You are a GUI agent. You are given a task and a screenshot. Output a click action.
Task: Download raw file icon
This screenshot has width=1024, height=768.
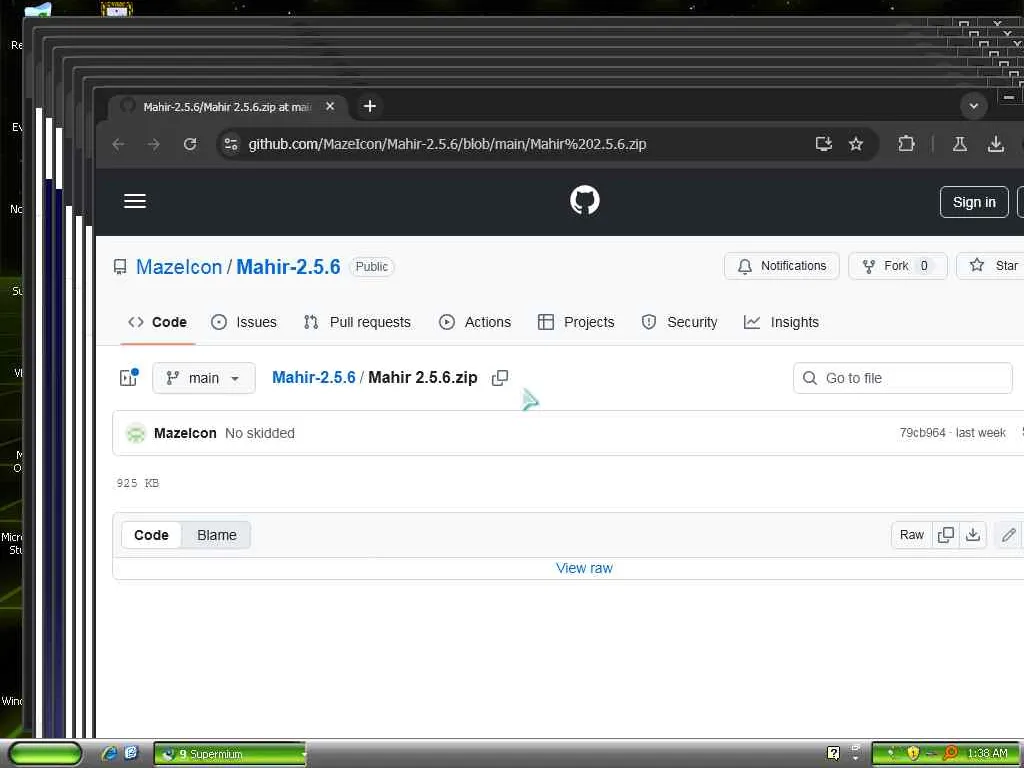pyautogui.click(x=972, y=535)
